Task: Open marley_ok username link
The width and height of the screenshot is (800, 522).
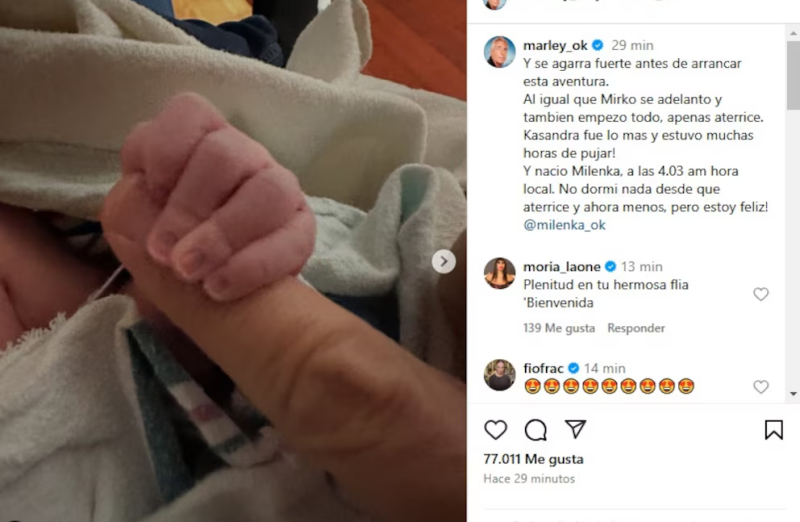Action: 555,45
